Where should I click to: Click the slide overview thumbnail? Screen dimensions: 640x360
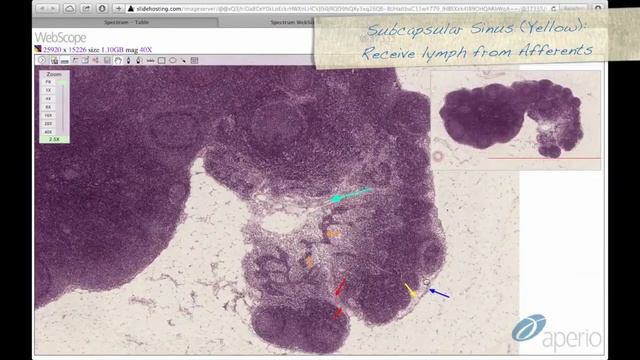pos(516,120)
